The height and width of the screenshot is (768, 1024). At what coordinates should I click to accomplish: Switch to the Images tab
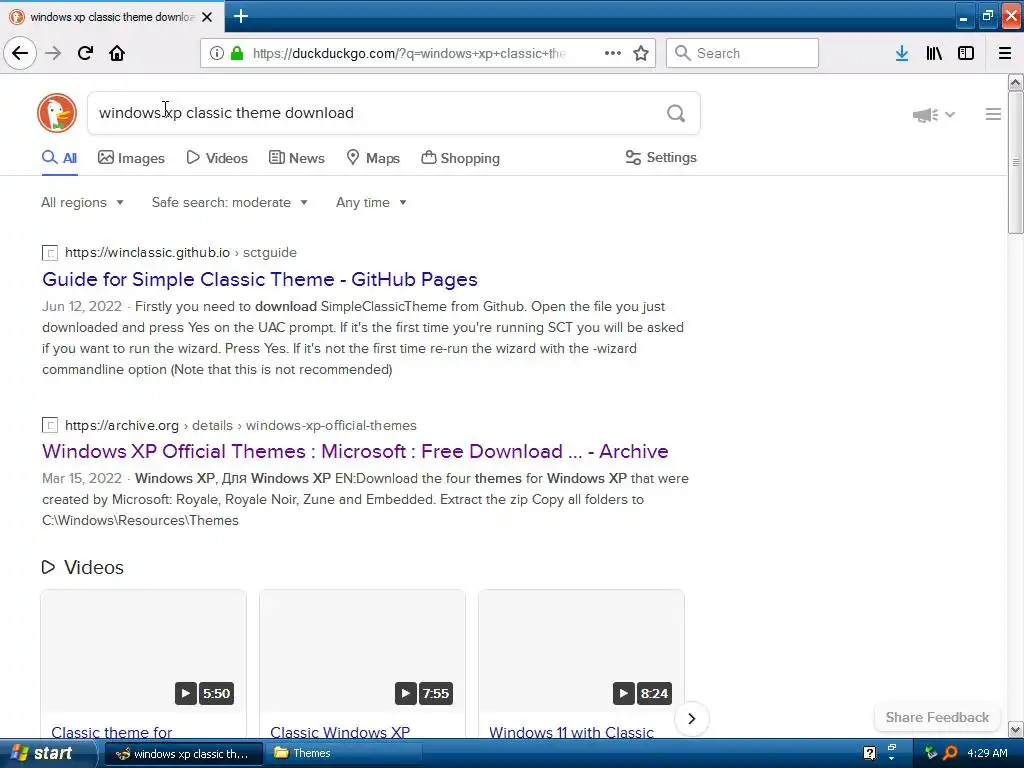coord(131,158)
